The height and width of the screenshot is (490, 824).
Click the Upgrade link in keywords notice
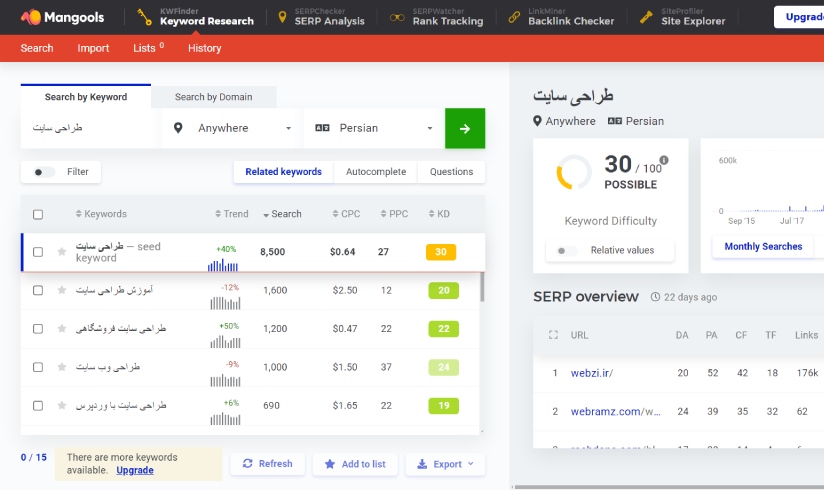pos(135,471)
